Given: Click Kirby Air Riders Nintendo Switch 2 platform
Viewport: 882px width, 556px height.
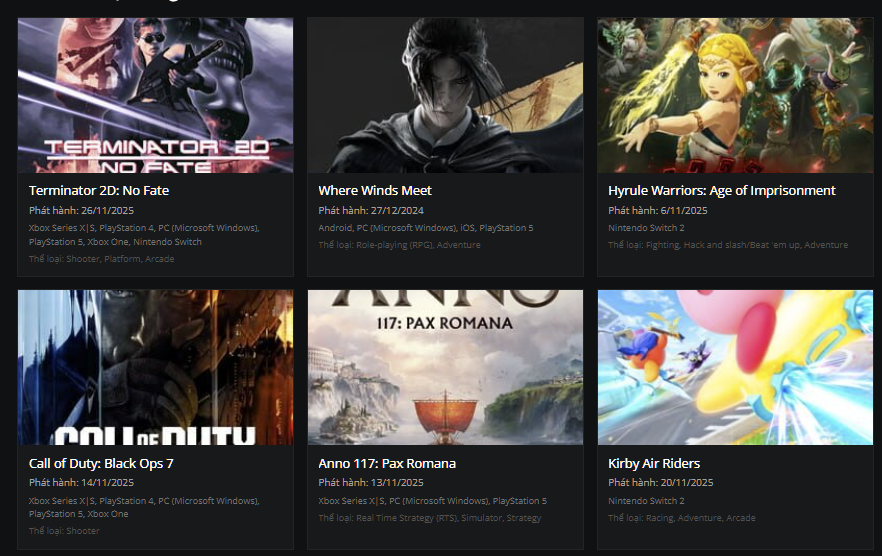Looking at the screenshot, I should click(646, 501).
